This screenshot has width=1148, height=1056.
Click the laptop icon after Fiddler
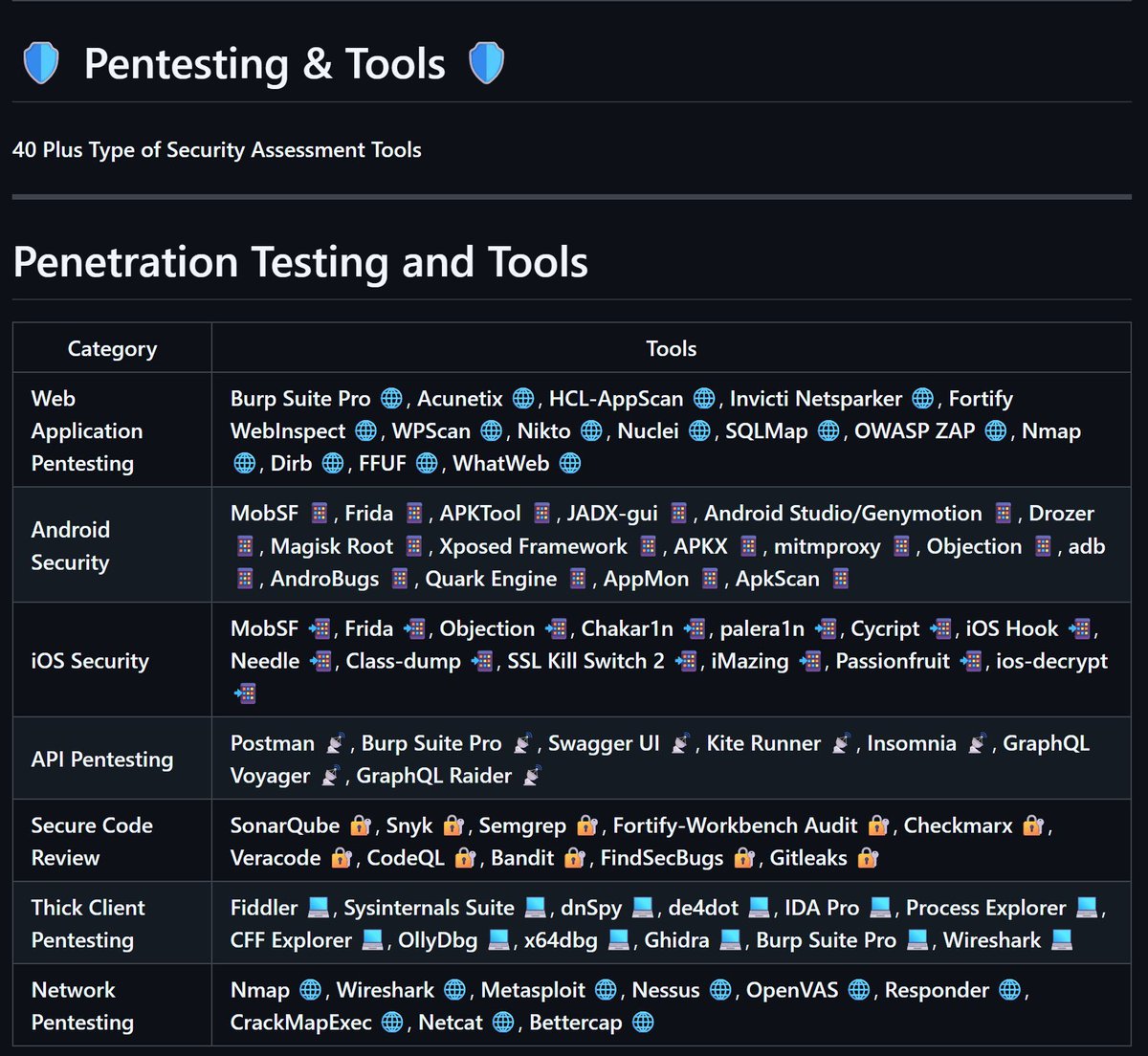tap(318, 908)
